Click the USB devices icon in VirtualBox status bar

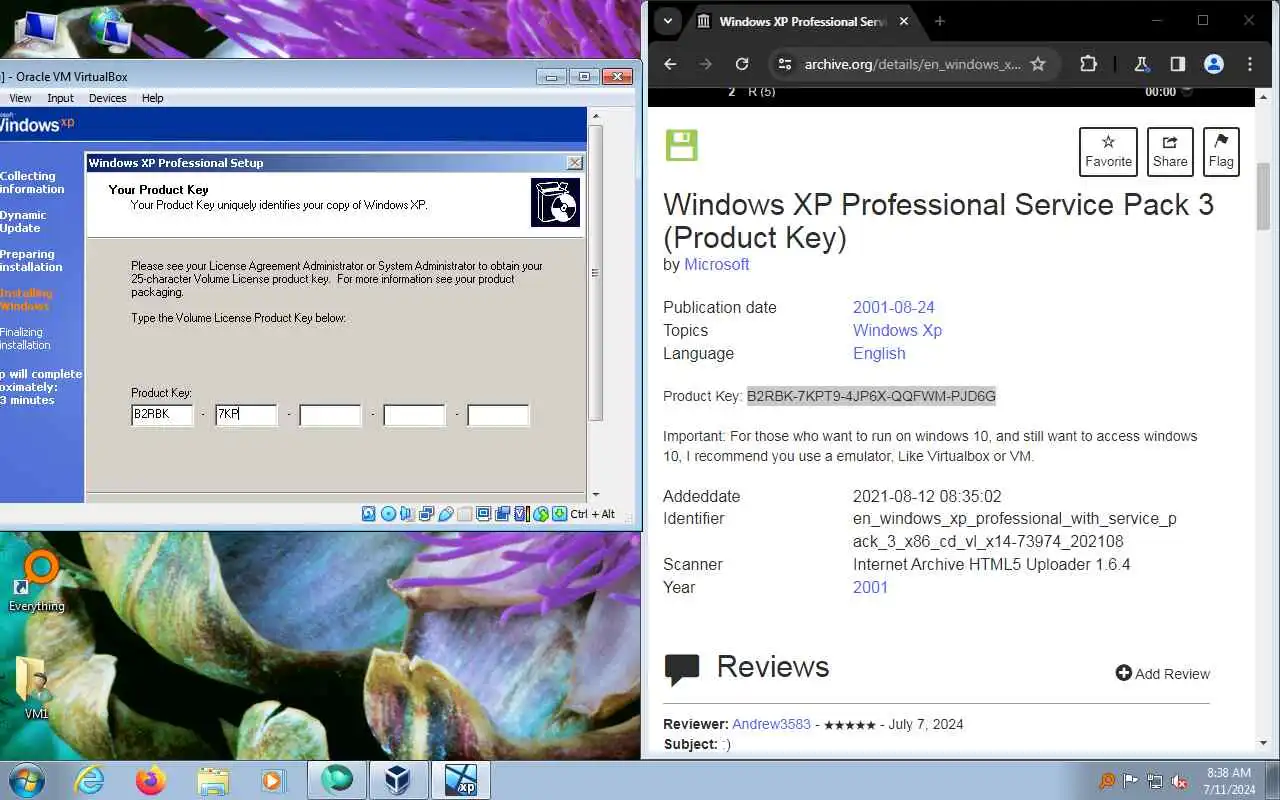point(446,514)
